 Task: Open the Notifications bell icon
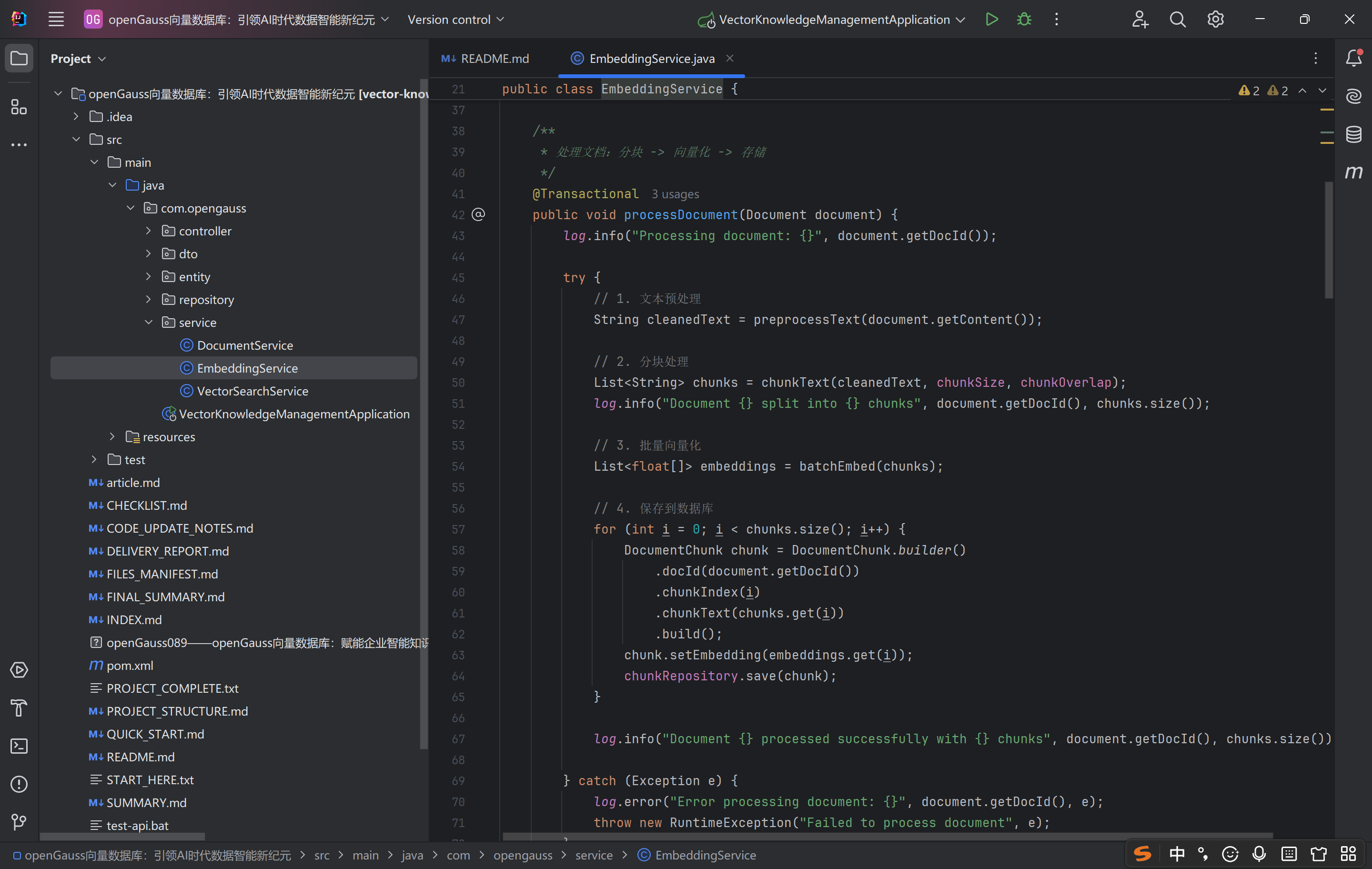pos(1354,58)
